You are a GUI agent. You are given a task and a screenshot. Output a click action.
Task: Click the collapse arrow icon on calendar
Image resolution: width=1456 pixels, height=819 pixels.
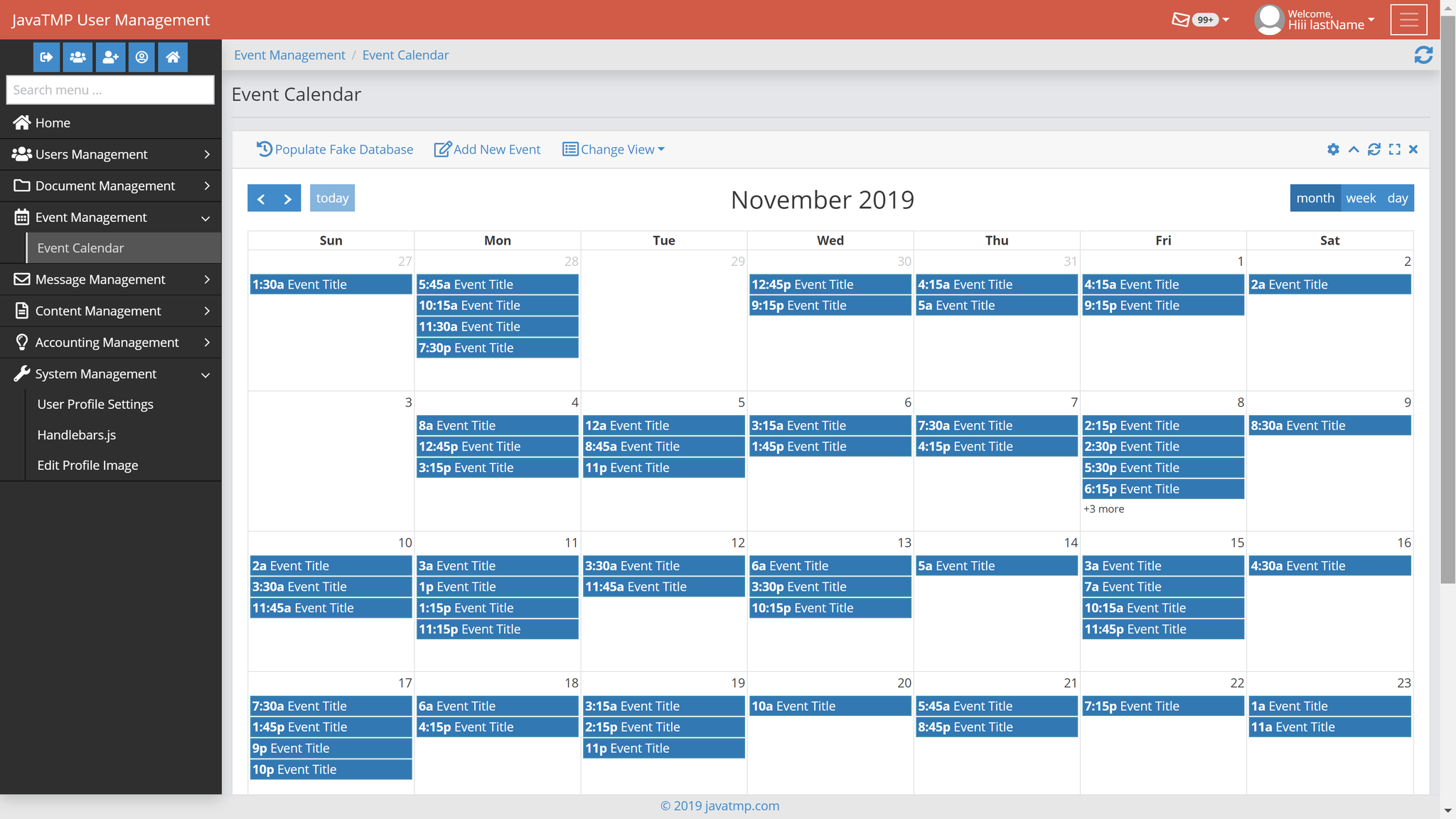tap(1354, 149)
